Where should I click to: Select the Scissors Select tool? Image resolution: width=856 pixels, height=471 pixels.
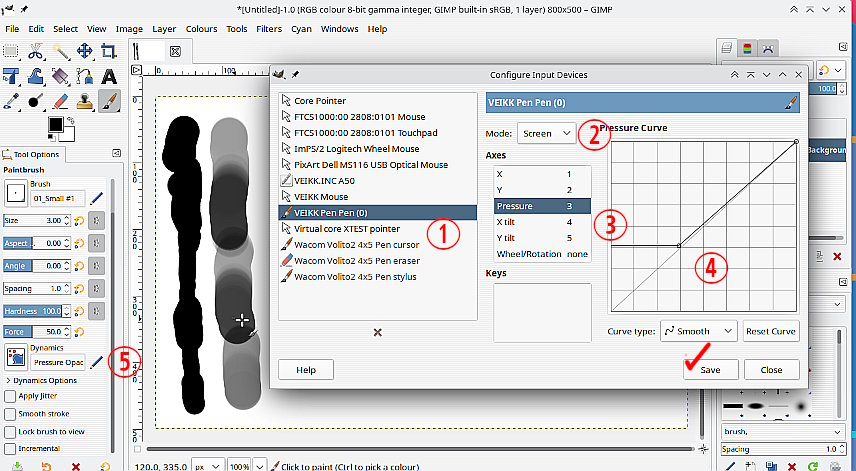35,52
